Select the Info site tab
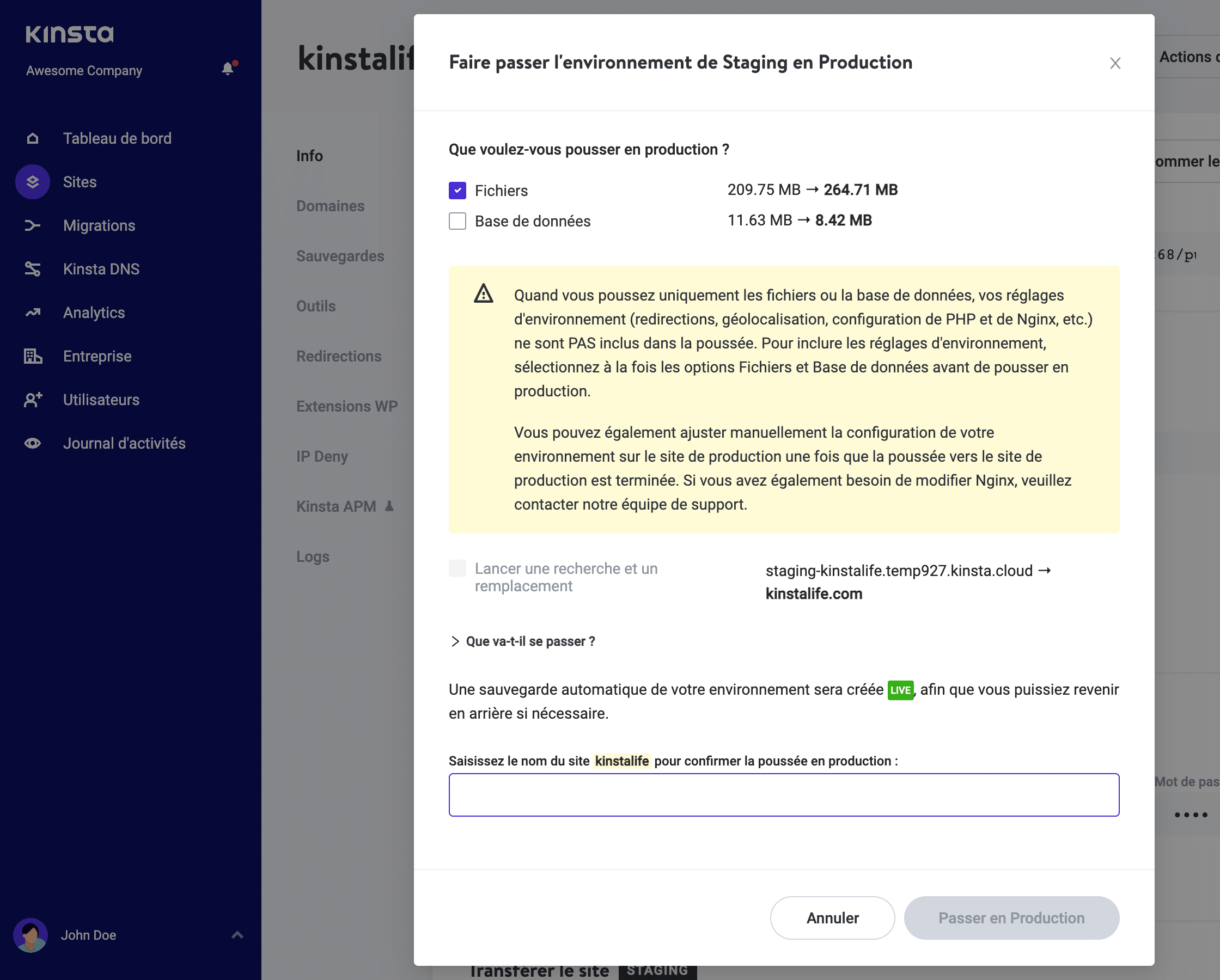Screen dimensions: 1220x980 [309, 156]
